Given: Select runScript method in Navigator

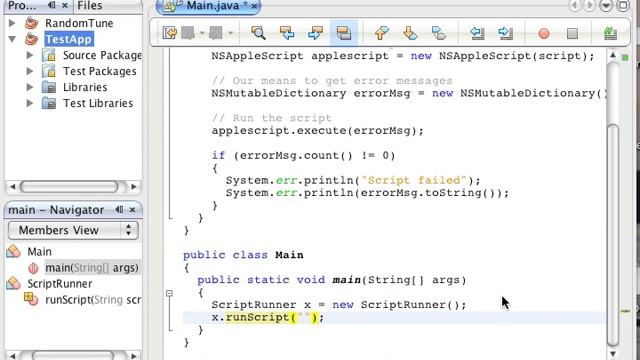Looking at the screenshot, I should click(93, 300).
